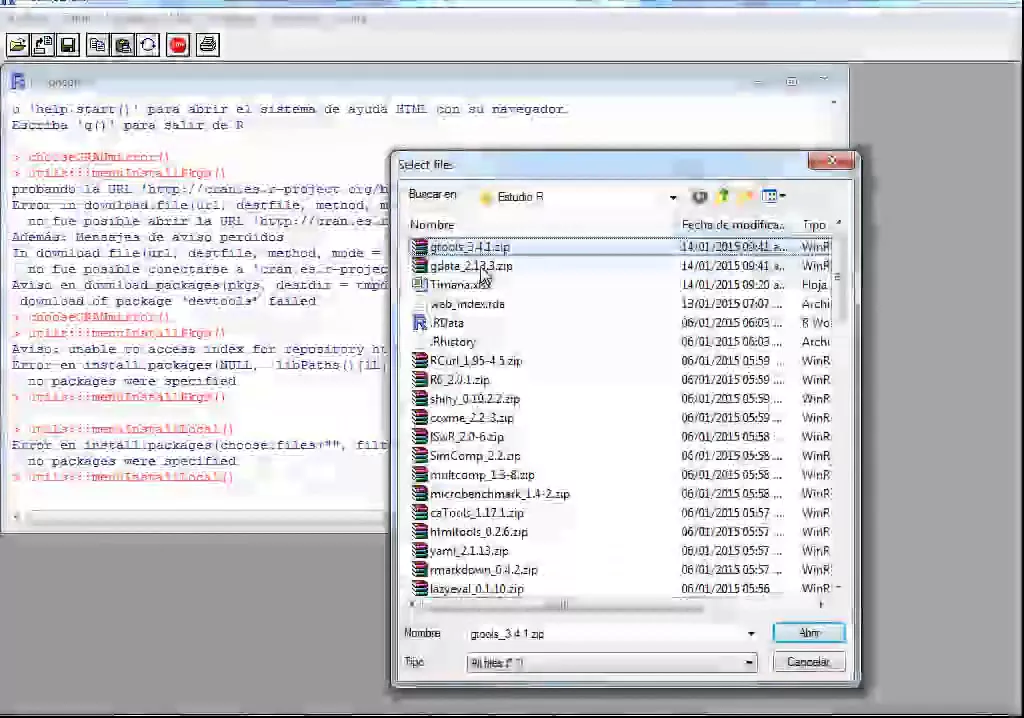Image resolution: width=1024 pixels, height=718 pixels.
Task: Click the date cell of the RCurl_1.95-4.5.zip row
Action: [x=732, y=361]
